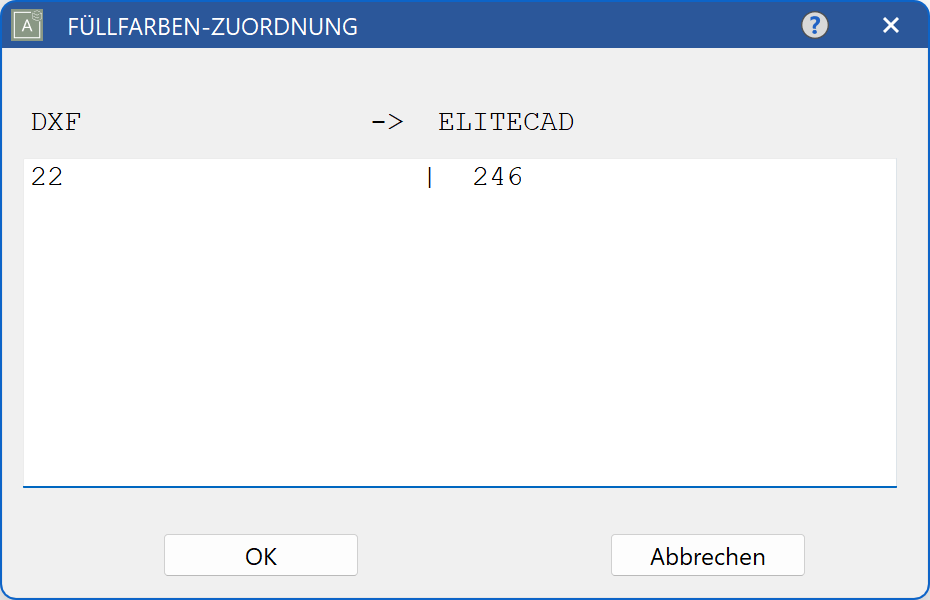Click the Abbrechen button to discard changes
Viewport: 930px width, 600px height.
707,555
